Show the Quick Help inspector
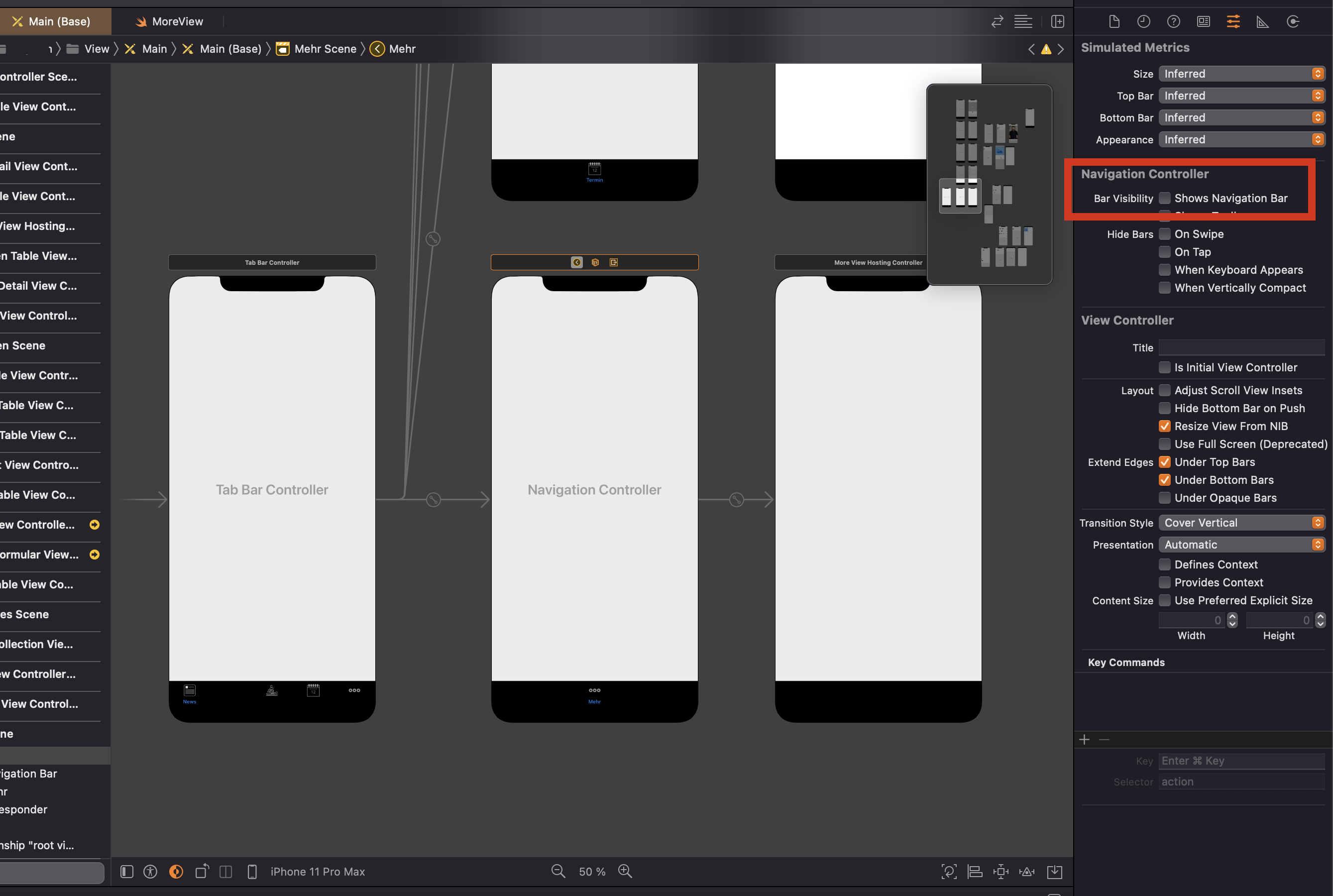1333x896 pixels. tap(1173, 22)
